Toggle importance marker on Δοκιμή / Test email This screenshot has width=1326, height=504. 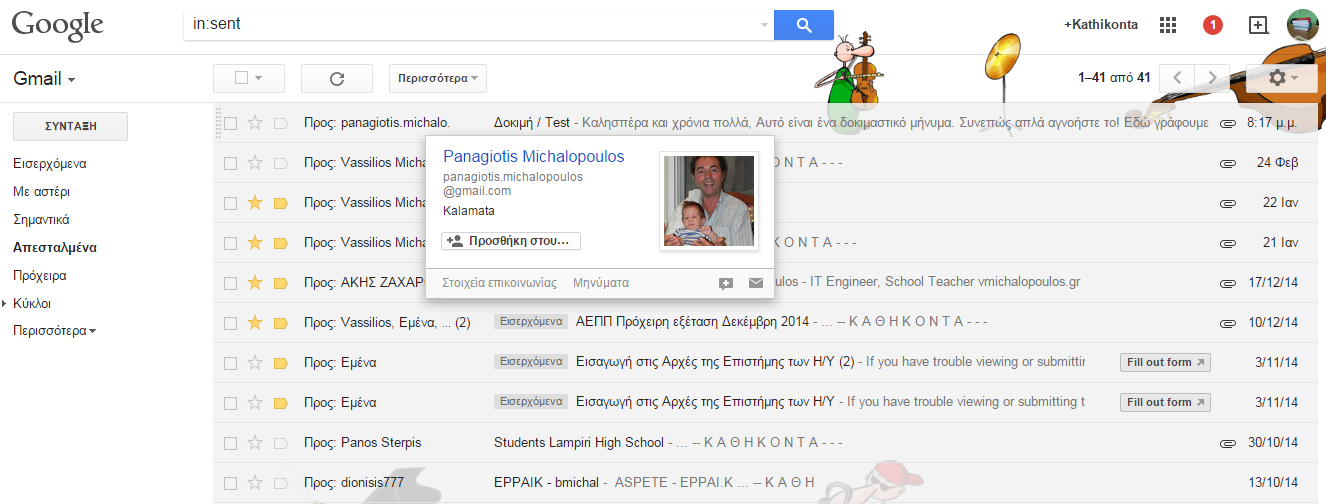click(x=280, y=123)
